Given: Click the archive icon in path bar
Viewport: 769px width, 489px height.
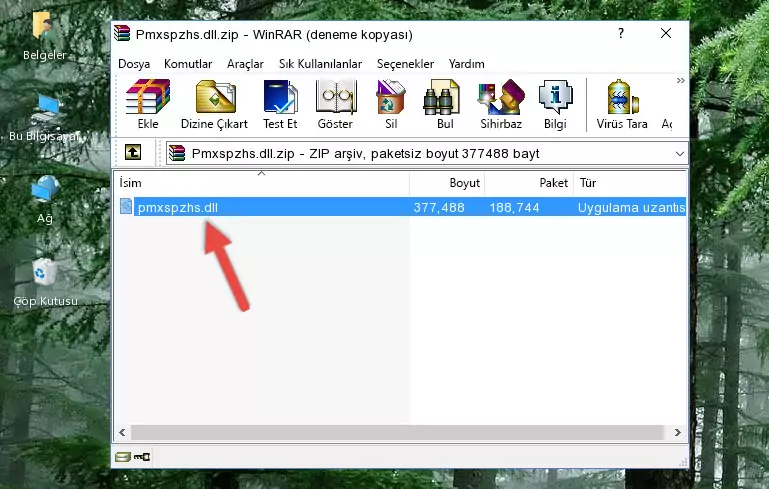Looking at the screenshot, I should pyautogui.click(x=177, y=154).
